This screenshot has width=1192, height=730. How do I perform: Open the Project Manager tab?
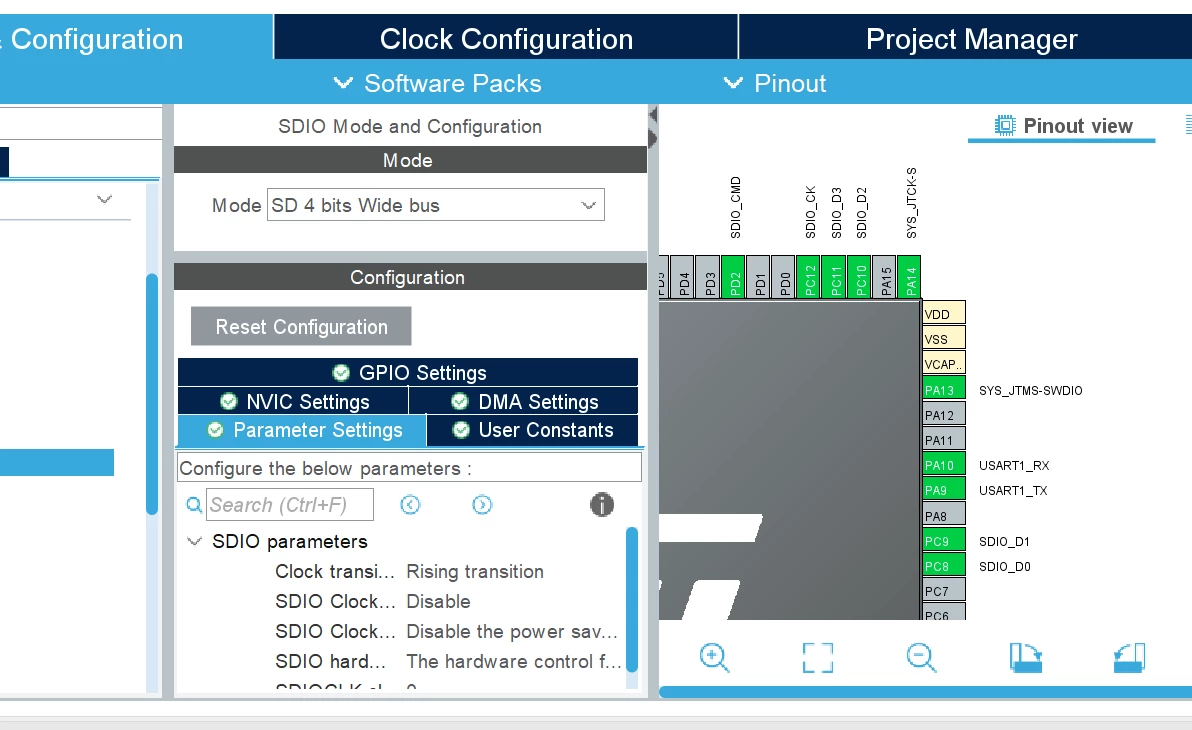(971, 38)
